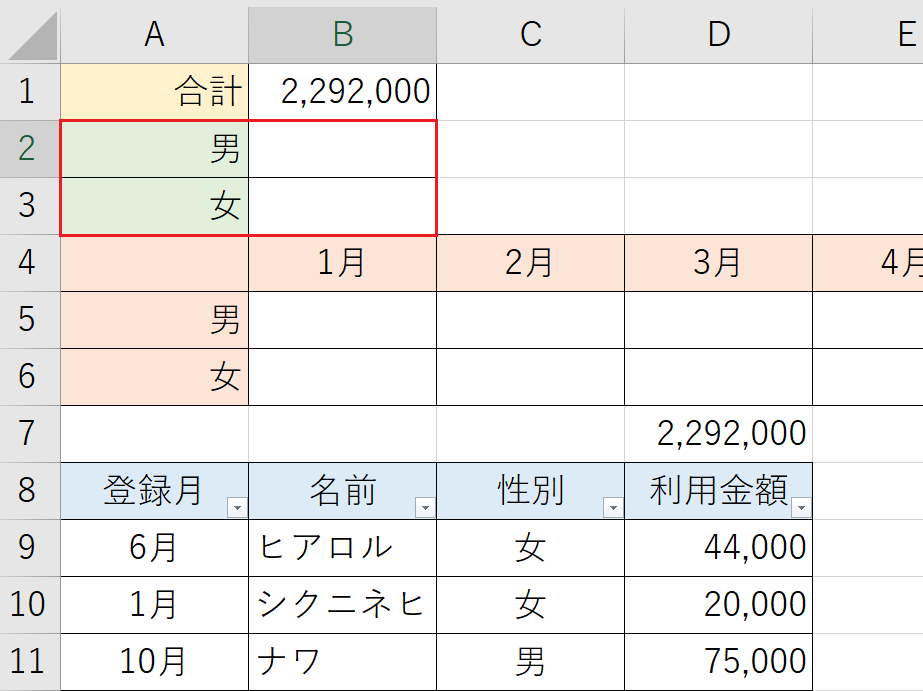923x691 pixels.
Task: Select row 6 header
Action: [x=29, y=377]
